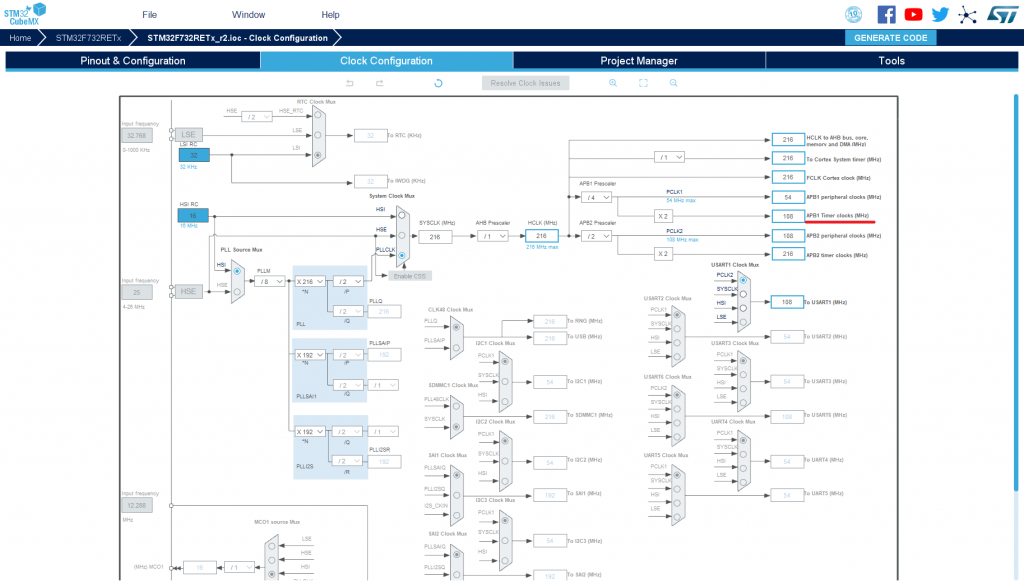Click the LSE oscillator block

point(188,135)
